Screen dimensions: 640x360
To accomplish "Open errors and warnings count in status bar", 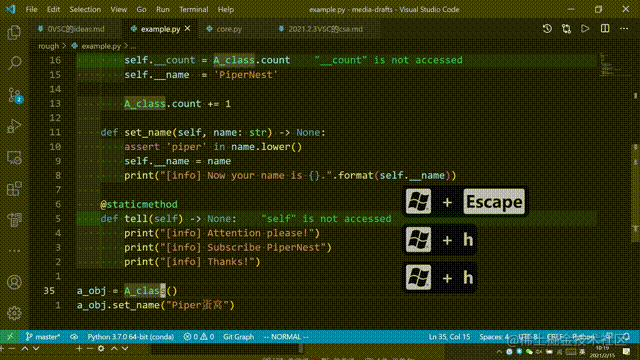I will (x=199, y=337).
